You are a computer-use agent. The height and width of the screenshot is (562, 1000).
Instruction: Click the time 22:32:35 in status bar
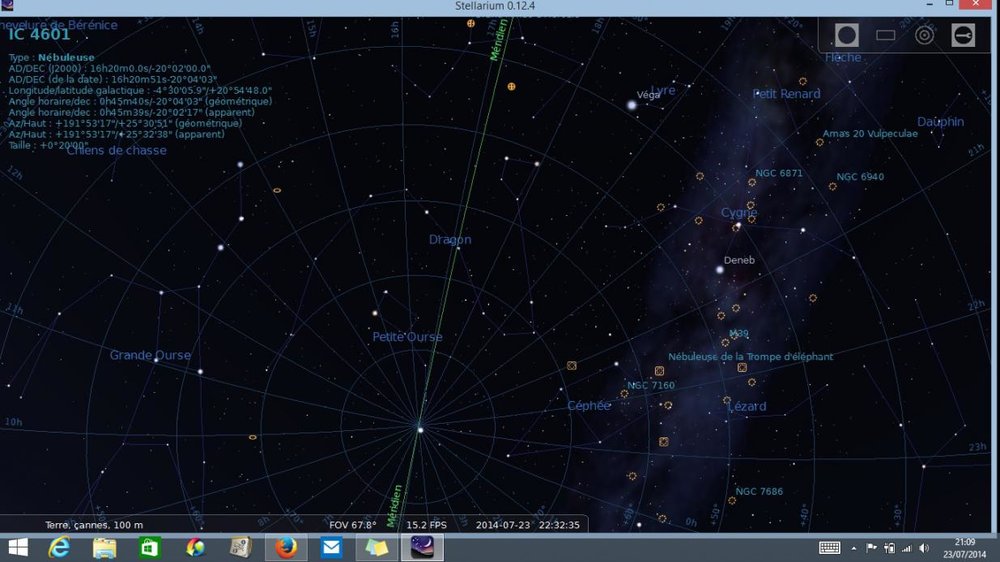tap(559, 525)
